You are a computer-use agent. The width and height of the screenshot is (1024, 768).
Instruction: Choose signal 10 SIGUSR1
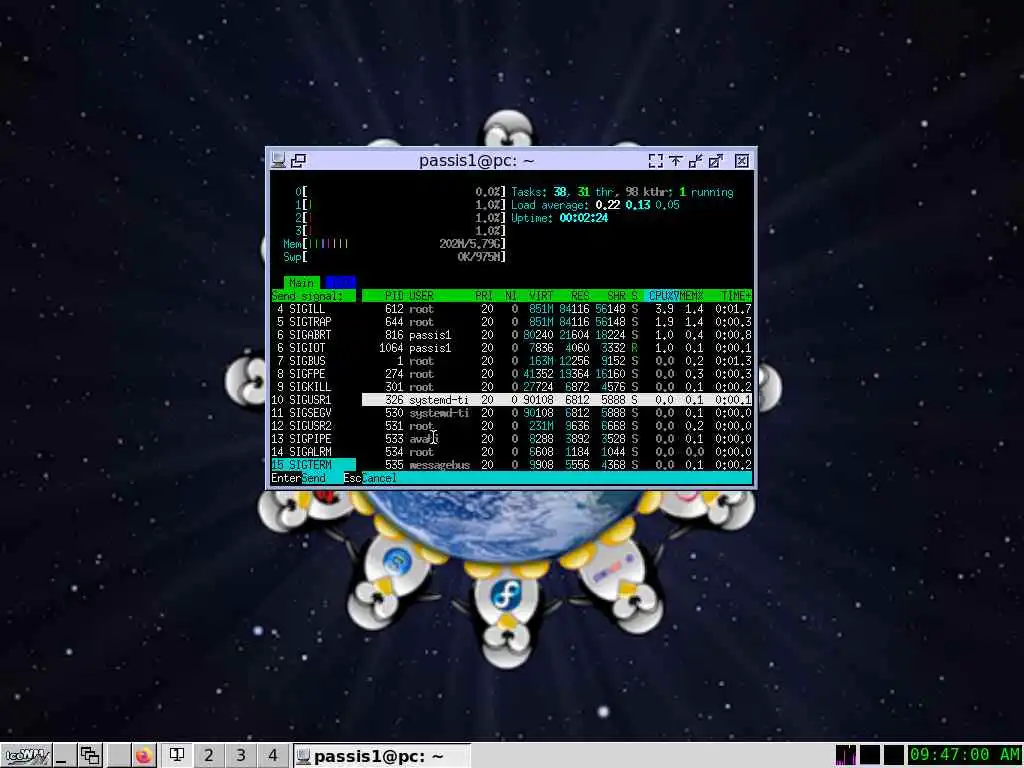[x=313, y=400]
